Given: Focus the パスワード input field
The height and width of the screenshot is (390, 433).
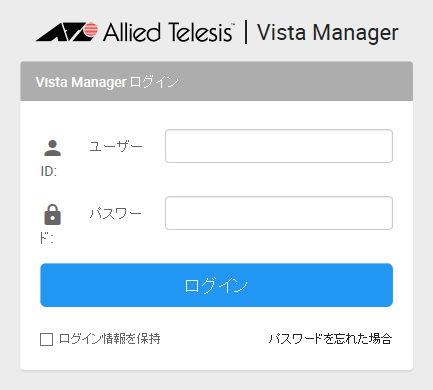Looking at the screenshot, I should (279, 213).
